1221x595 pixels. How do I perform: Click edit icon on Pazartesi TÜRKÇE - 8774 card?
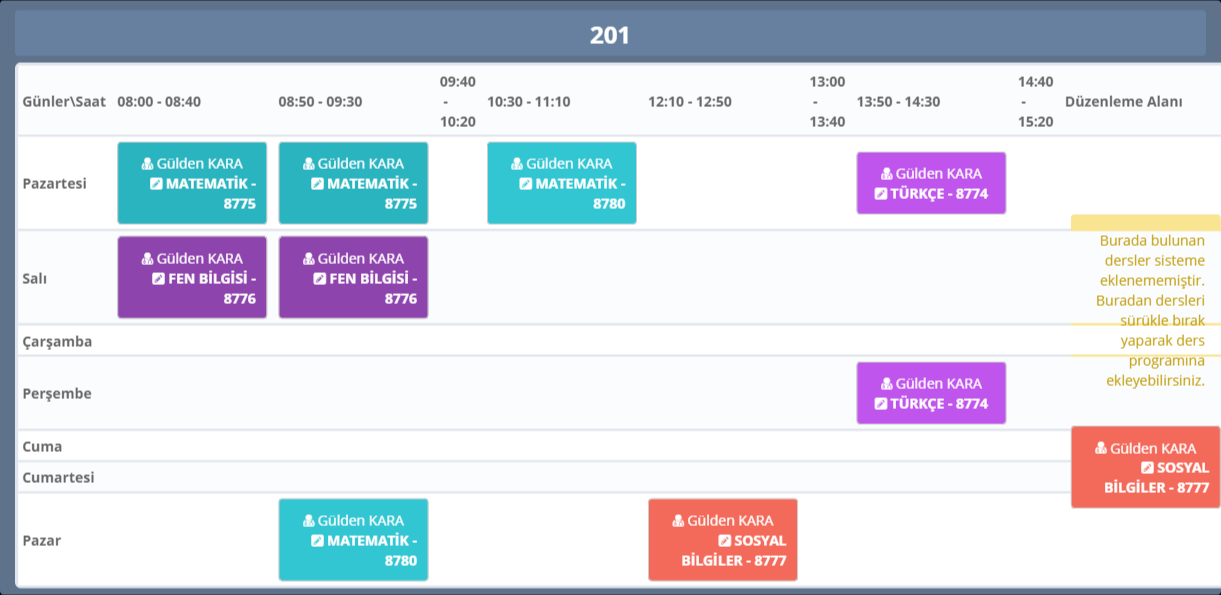coord(881,194)
